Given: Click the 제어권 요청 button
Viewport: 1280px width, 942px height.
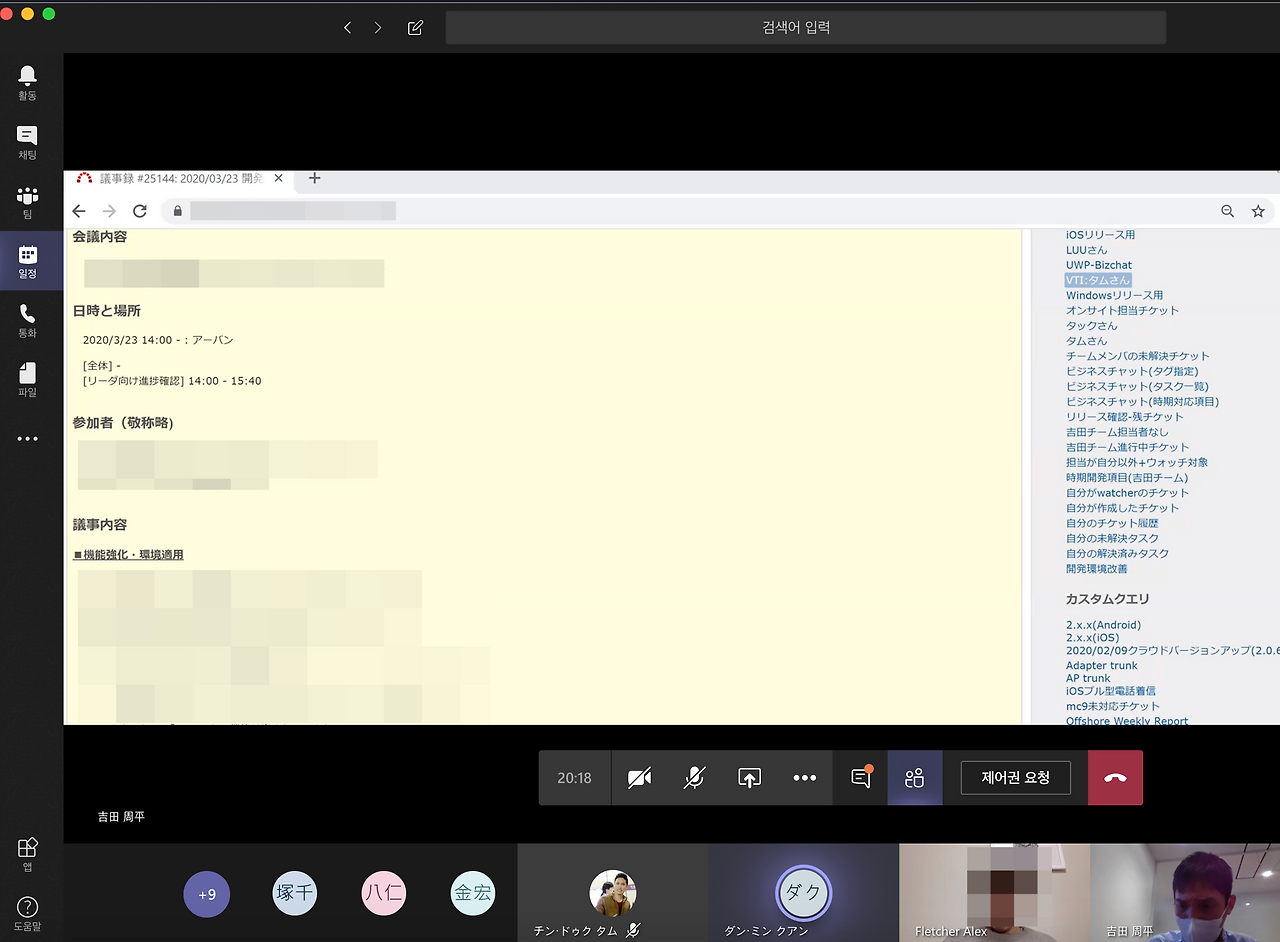Looking at the screenshot, I should pos(1015,778).
